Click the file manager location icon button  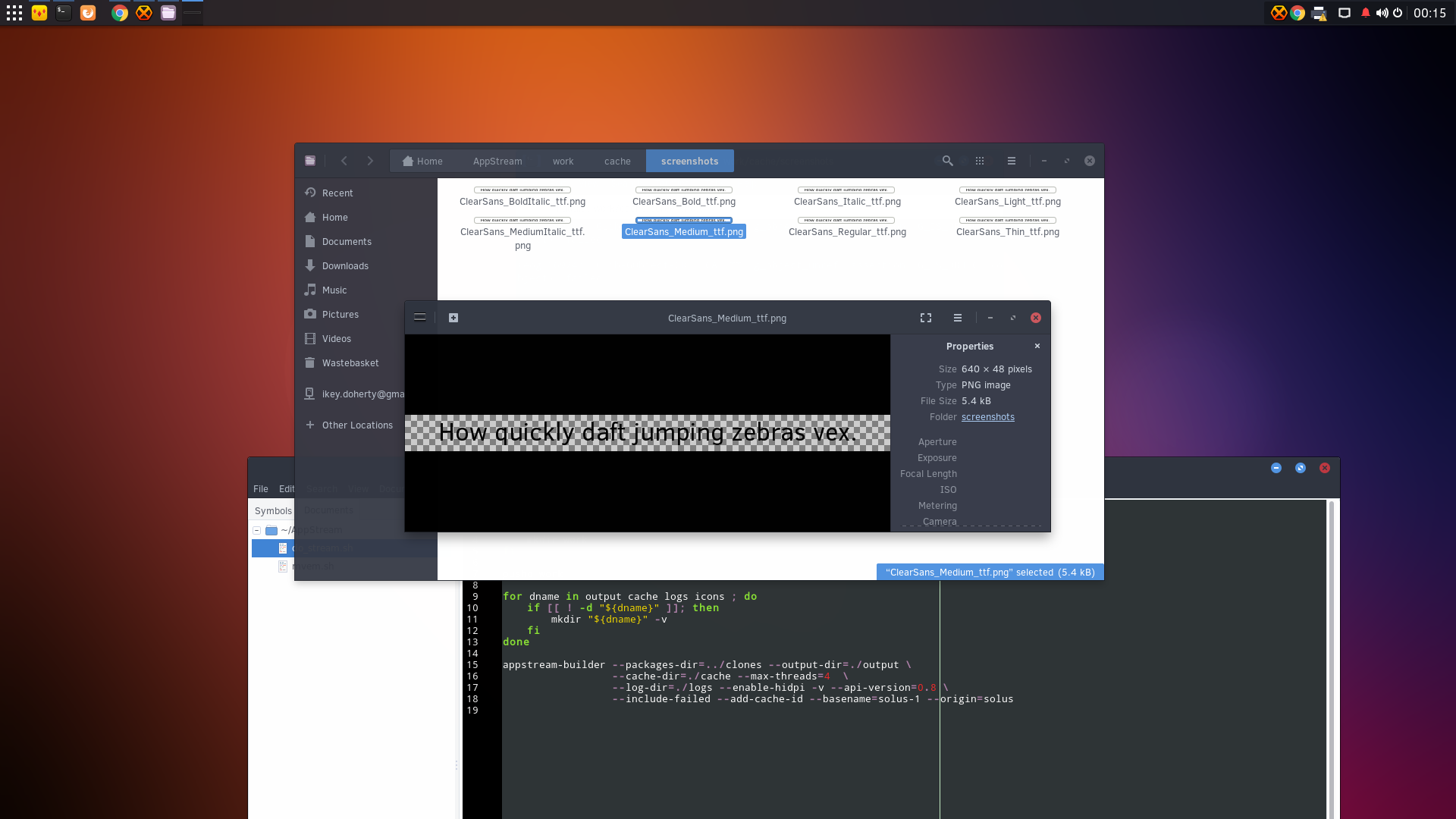tap(310, 161)
